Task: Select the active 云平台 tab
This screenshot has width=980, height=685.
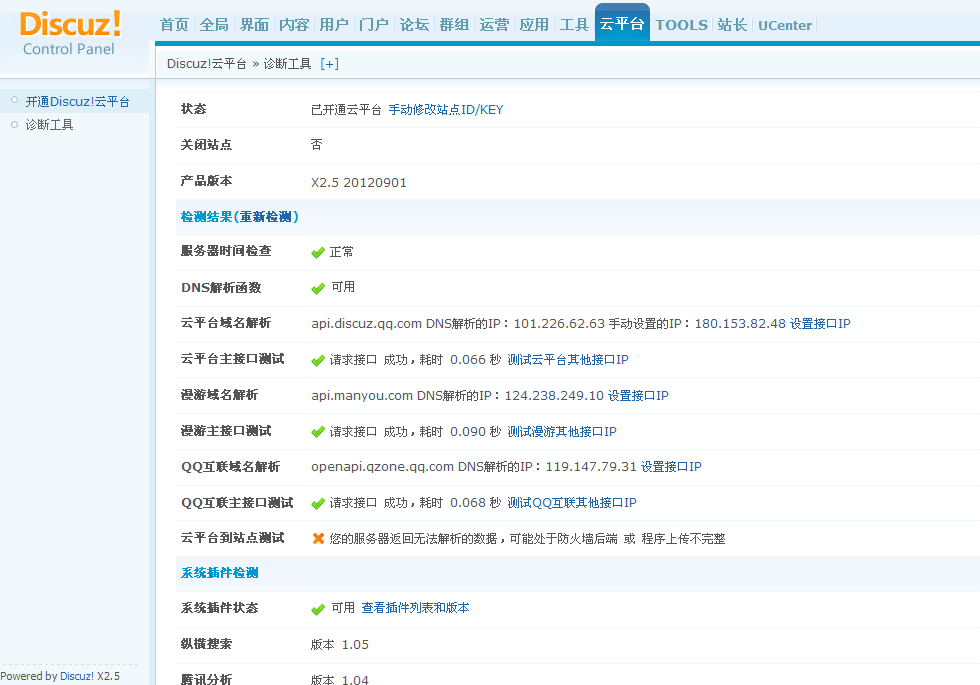Action: 622,24
